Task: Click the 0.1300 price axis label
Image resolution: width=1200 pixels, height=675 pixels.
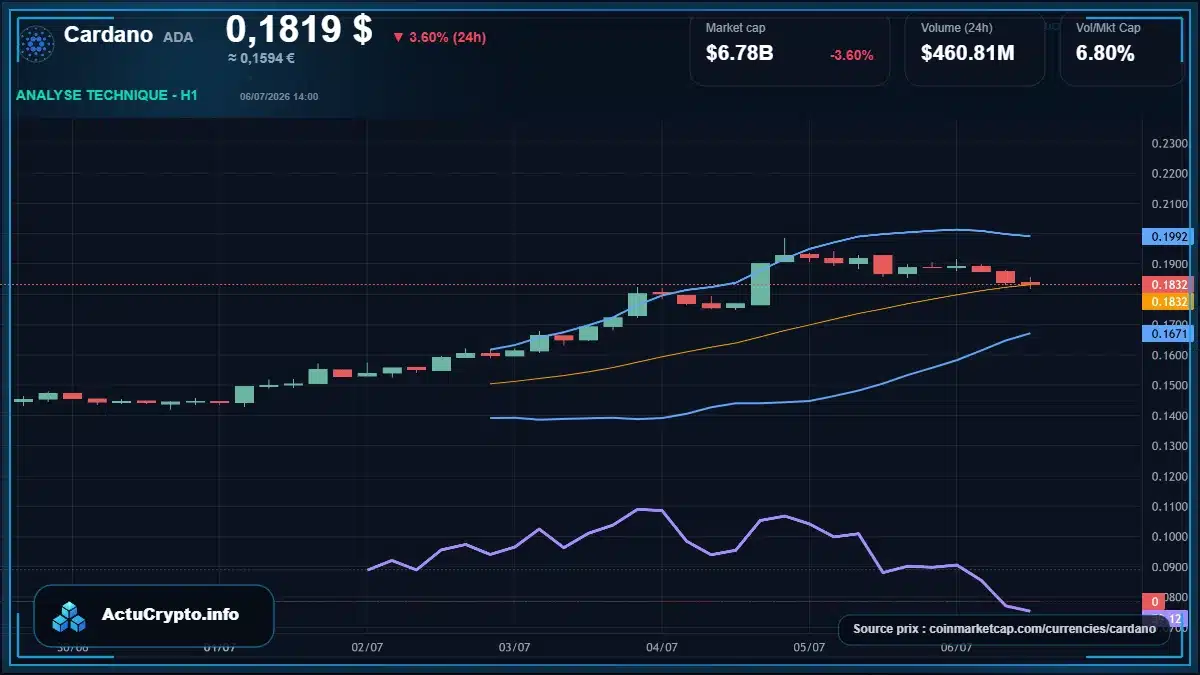Action: tap(1169, 446)
